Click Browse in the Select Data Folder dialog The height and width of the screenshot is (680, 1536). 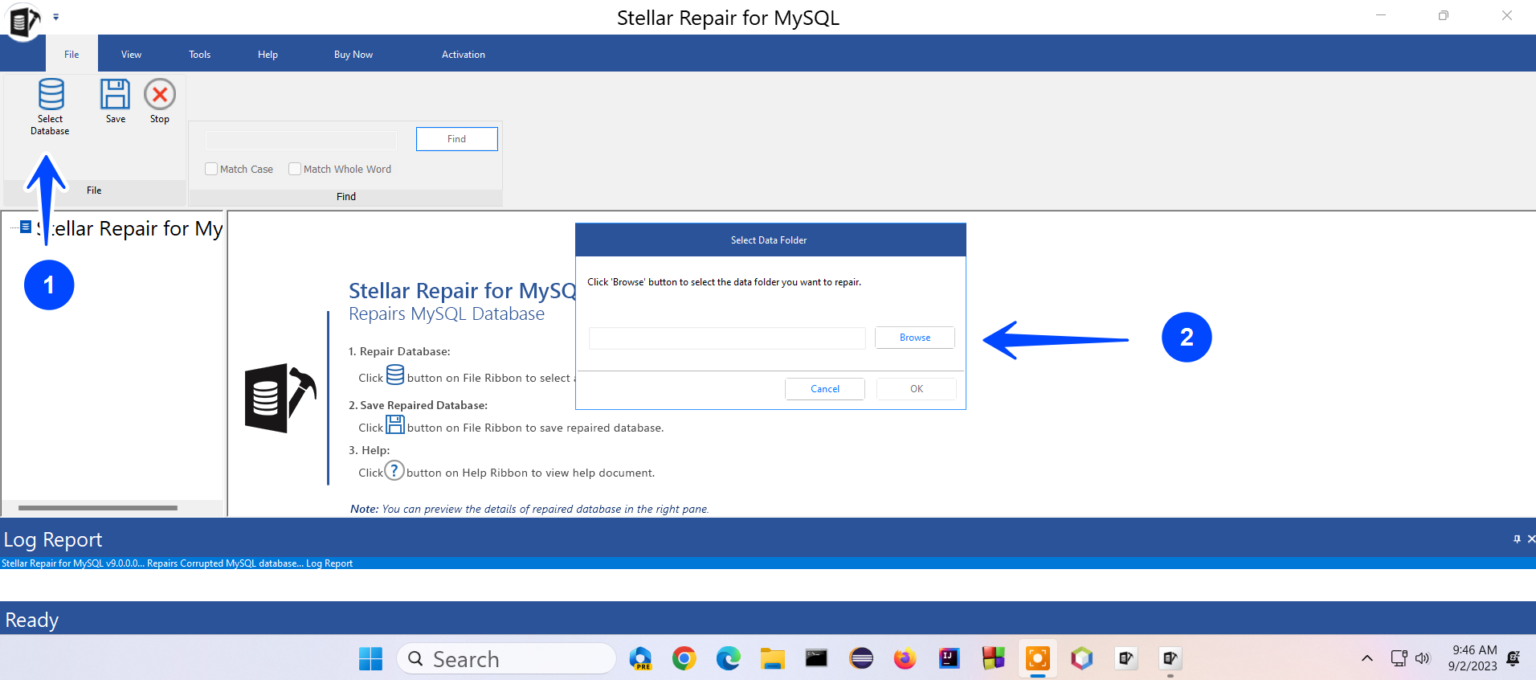(914, 337)
